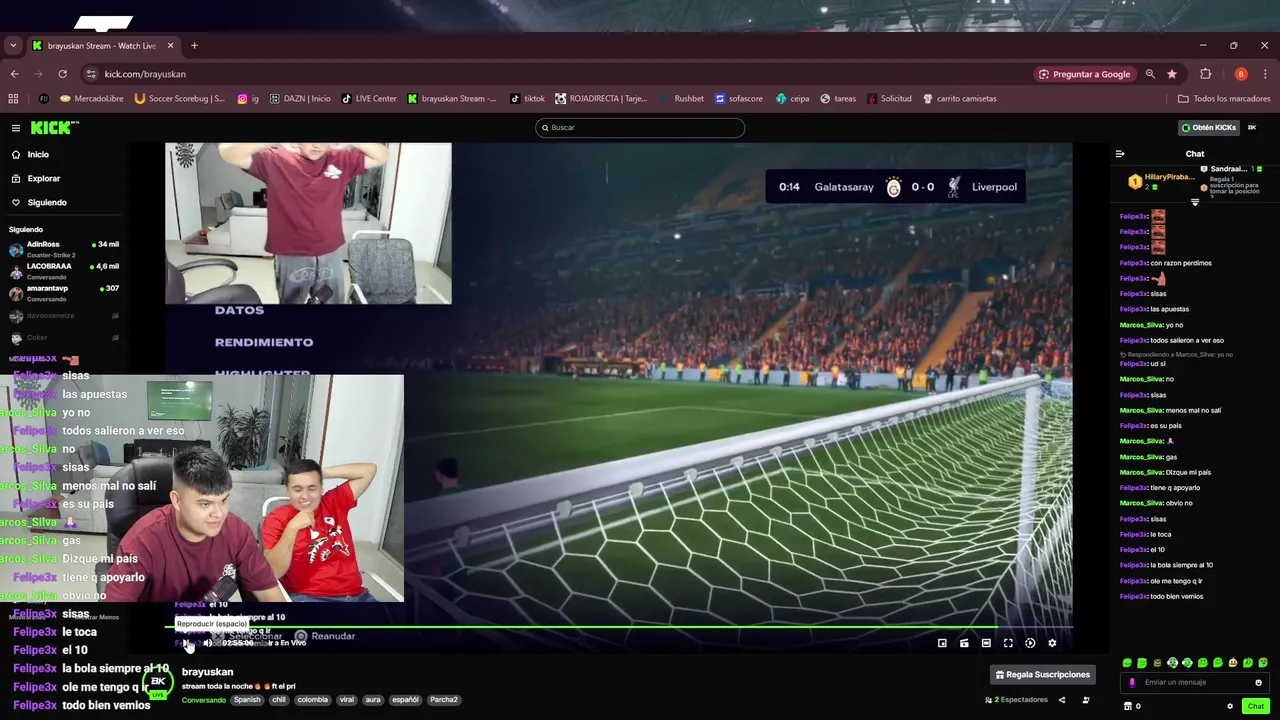Click the zoom magnifier icon in address bar
The image size is (1280, 720).
(x=1150, y=74)
